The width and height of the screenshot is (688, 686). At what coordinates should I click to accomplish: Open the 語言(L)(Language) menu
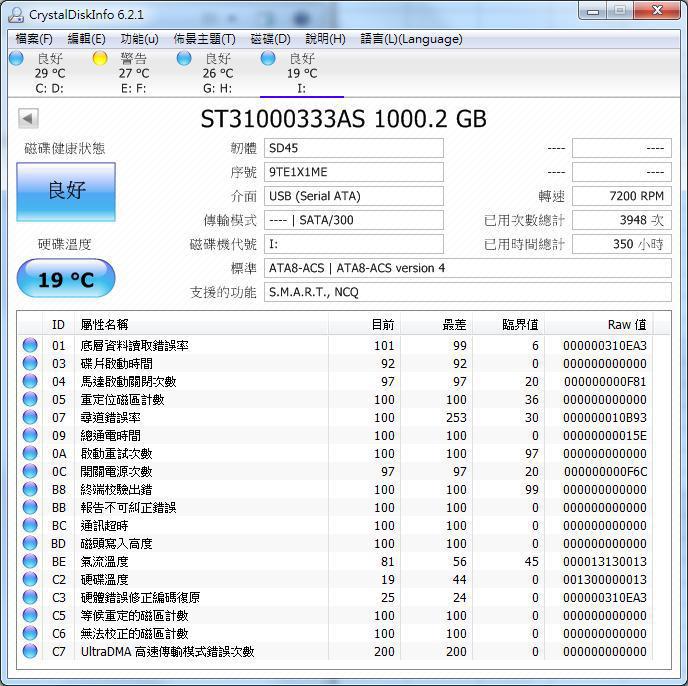coord(411,39)
